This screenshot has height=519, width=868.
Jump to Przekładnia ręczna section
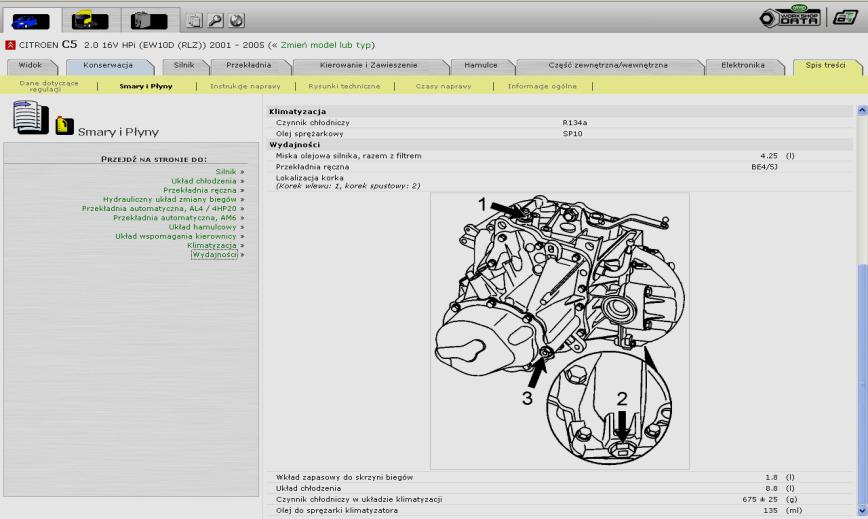(x=200, y=190)
